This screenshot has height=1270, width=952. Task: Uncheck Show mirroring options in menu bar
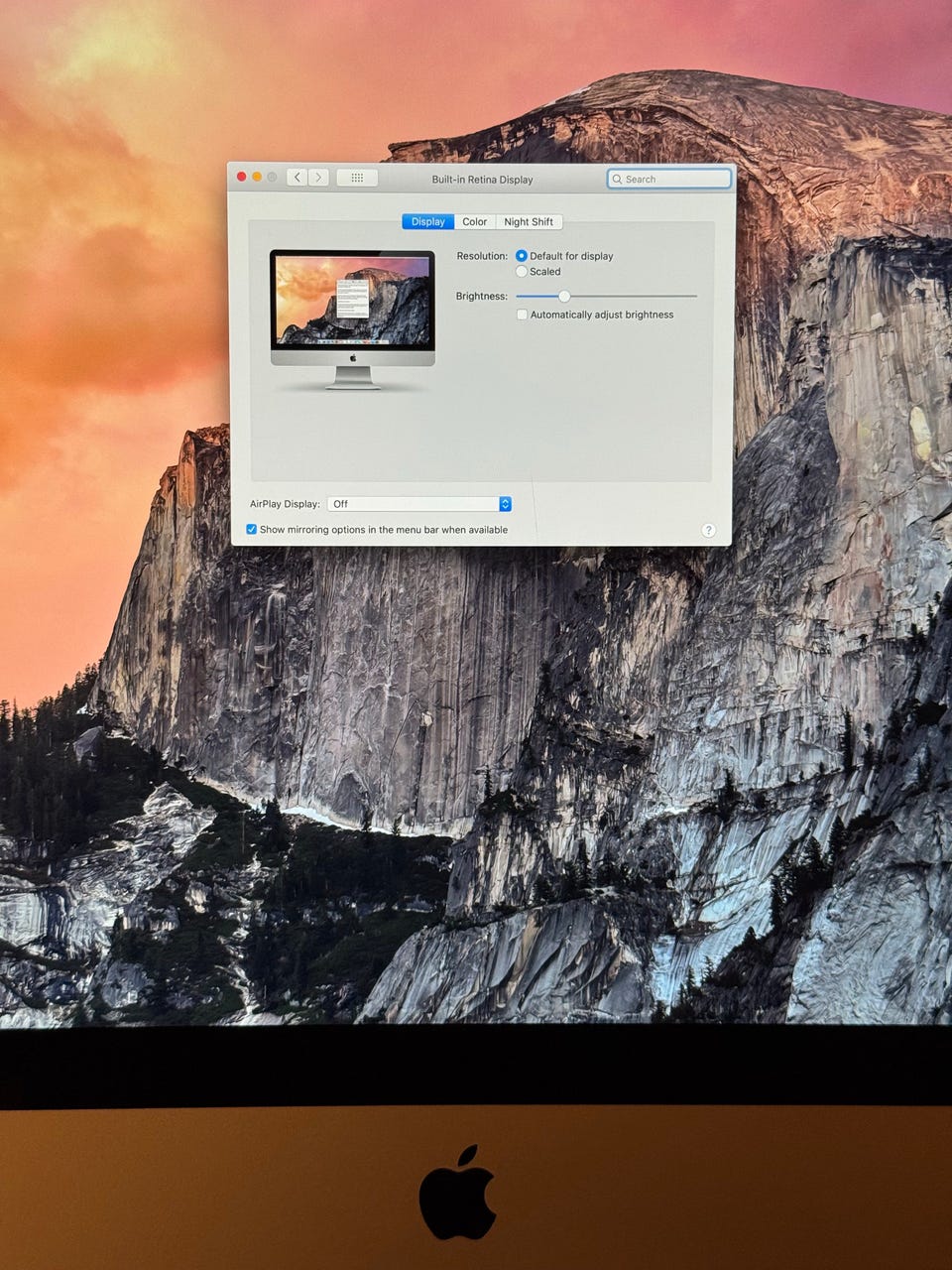tap(252, 530)
